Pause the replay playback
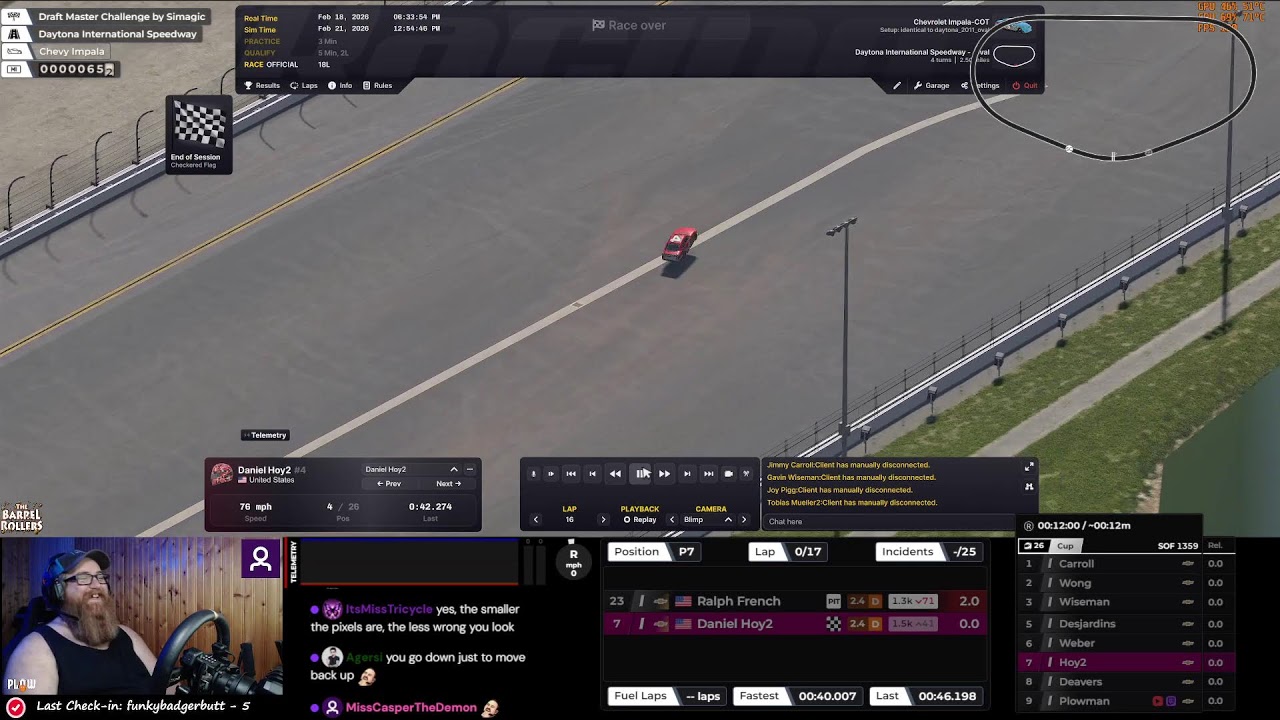 pyautogui.click(x=641, y=474)
